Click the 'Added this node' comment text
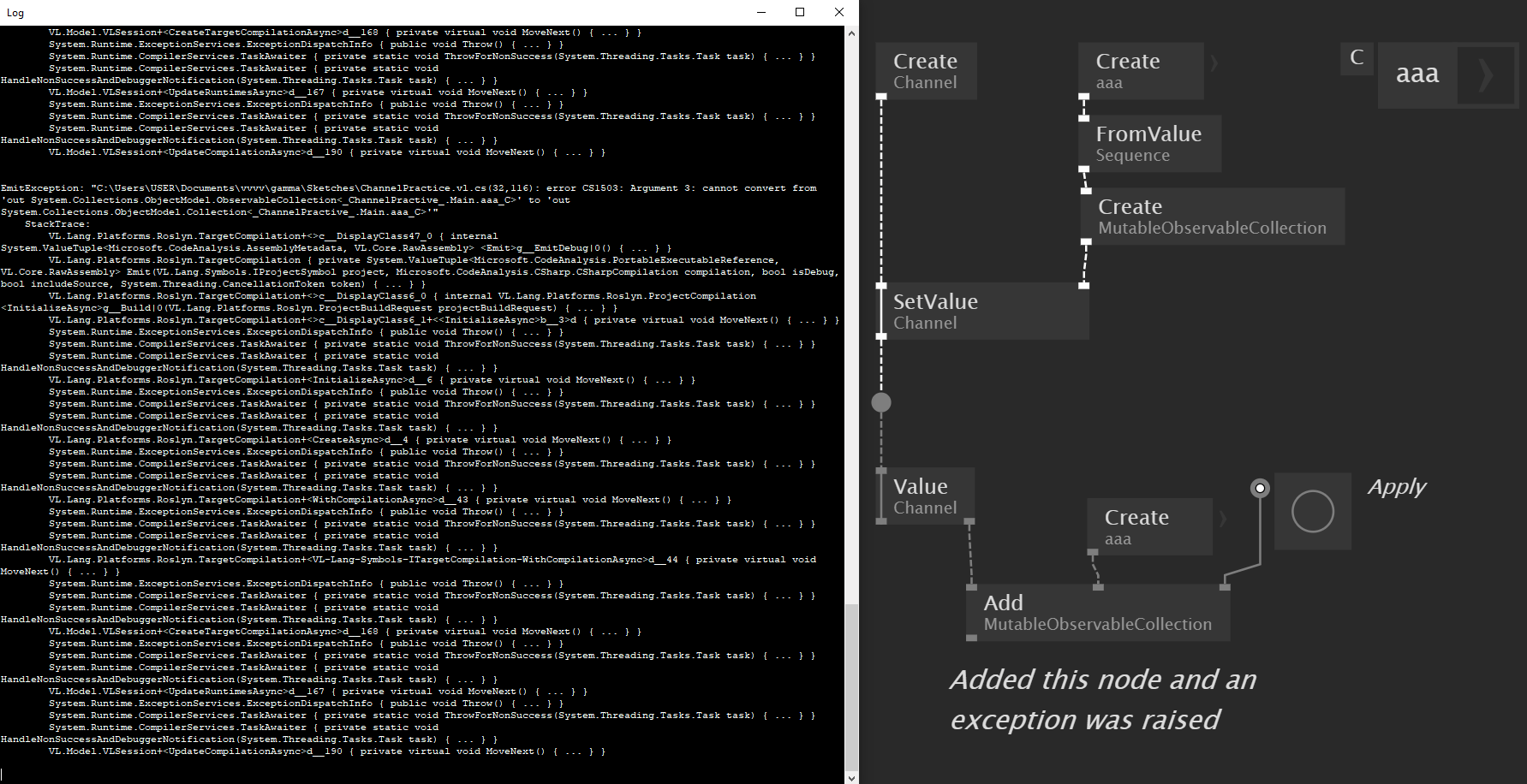 coord(1103,699)
